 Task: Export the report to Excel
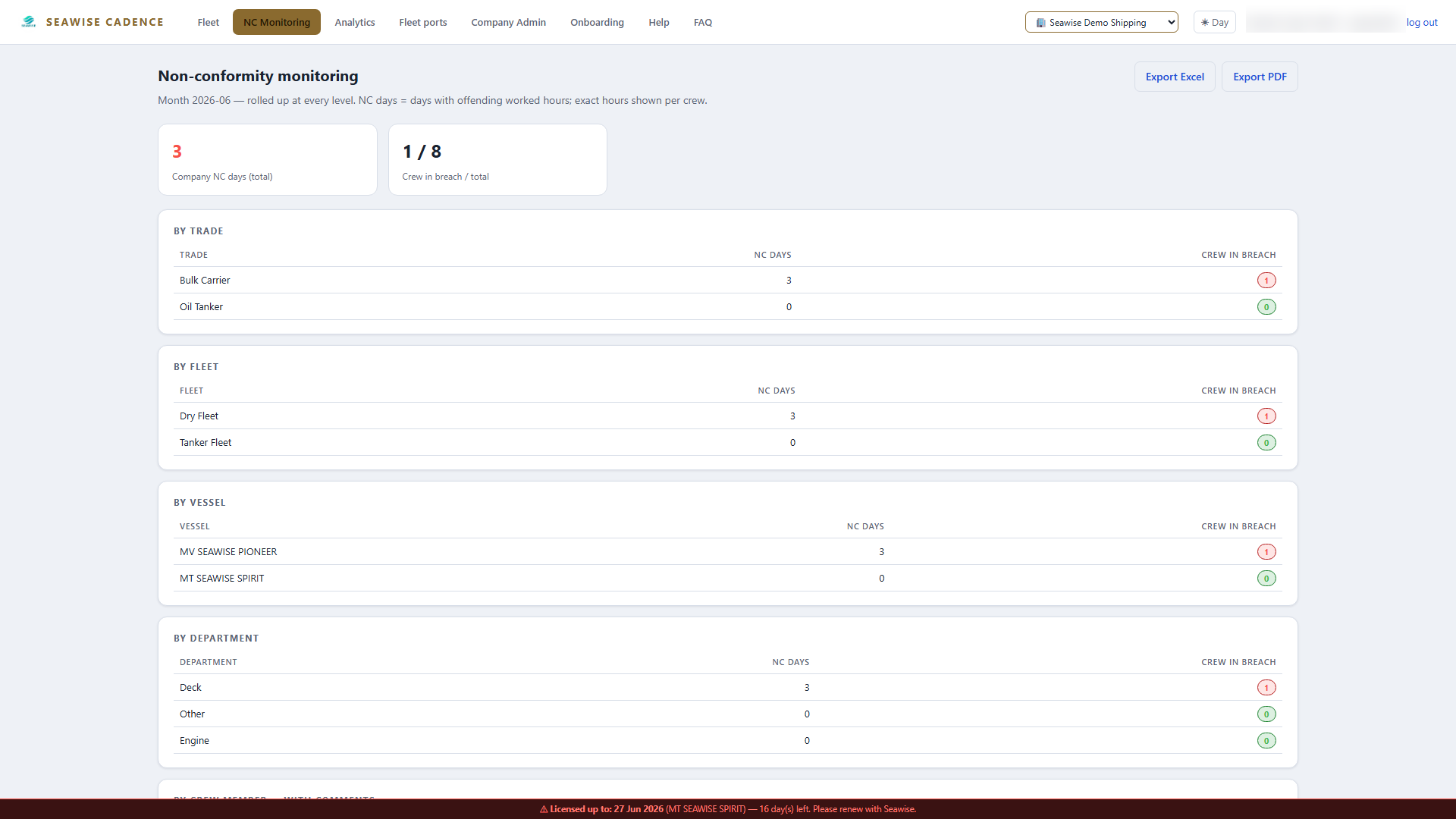(x=1174, y=77)
